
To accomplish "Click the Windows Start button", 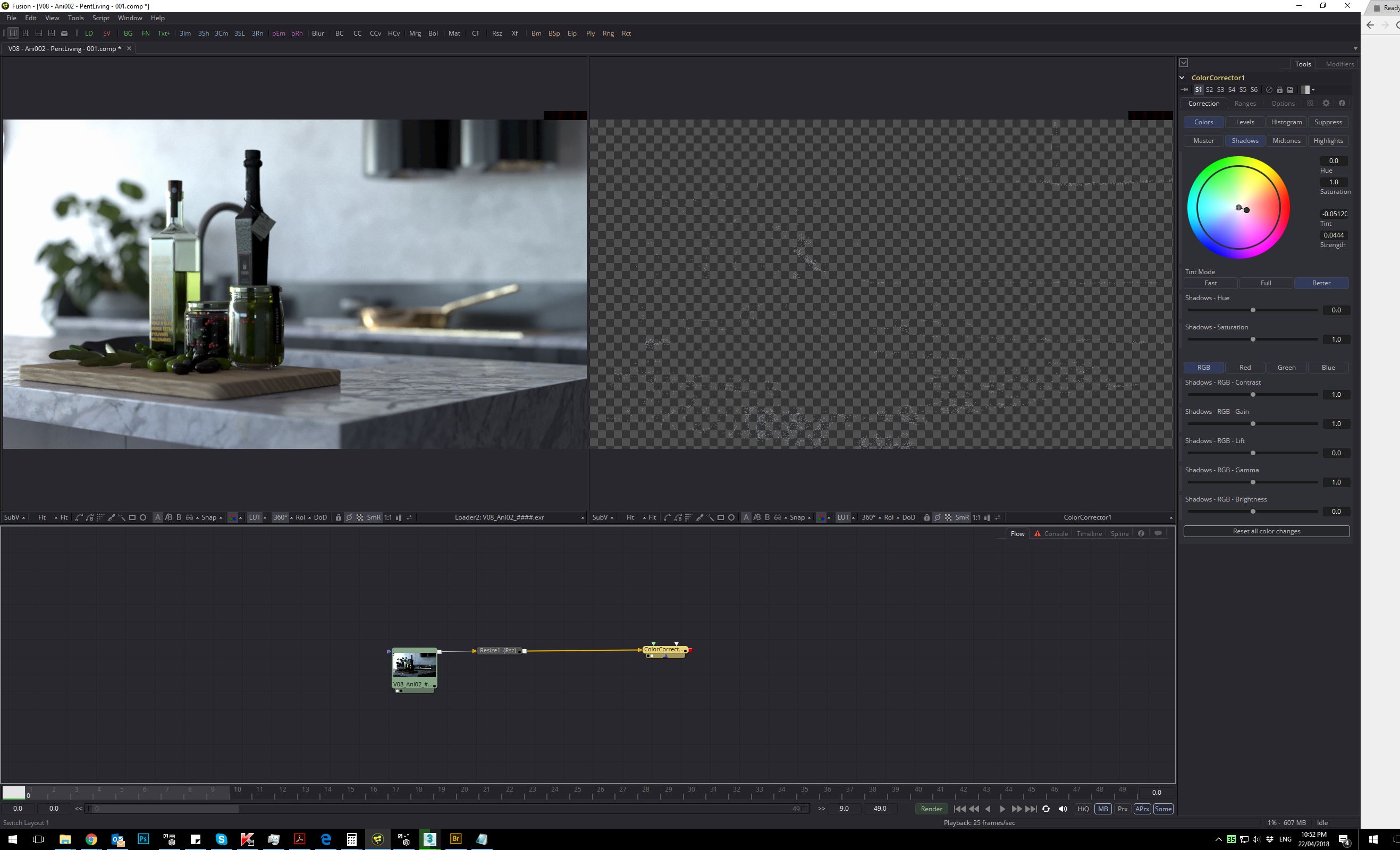I will click(13, 839).
